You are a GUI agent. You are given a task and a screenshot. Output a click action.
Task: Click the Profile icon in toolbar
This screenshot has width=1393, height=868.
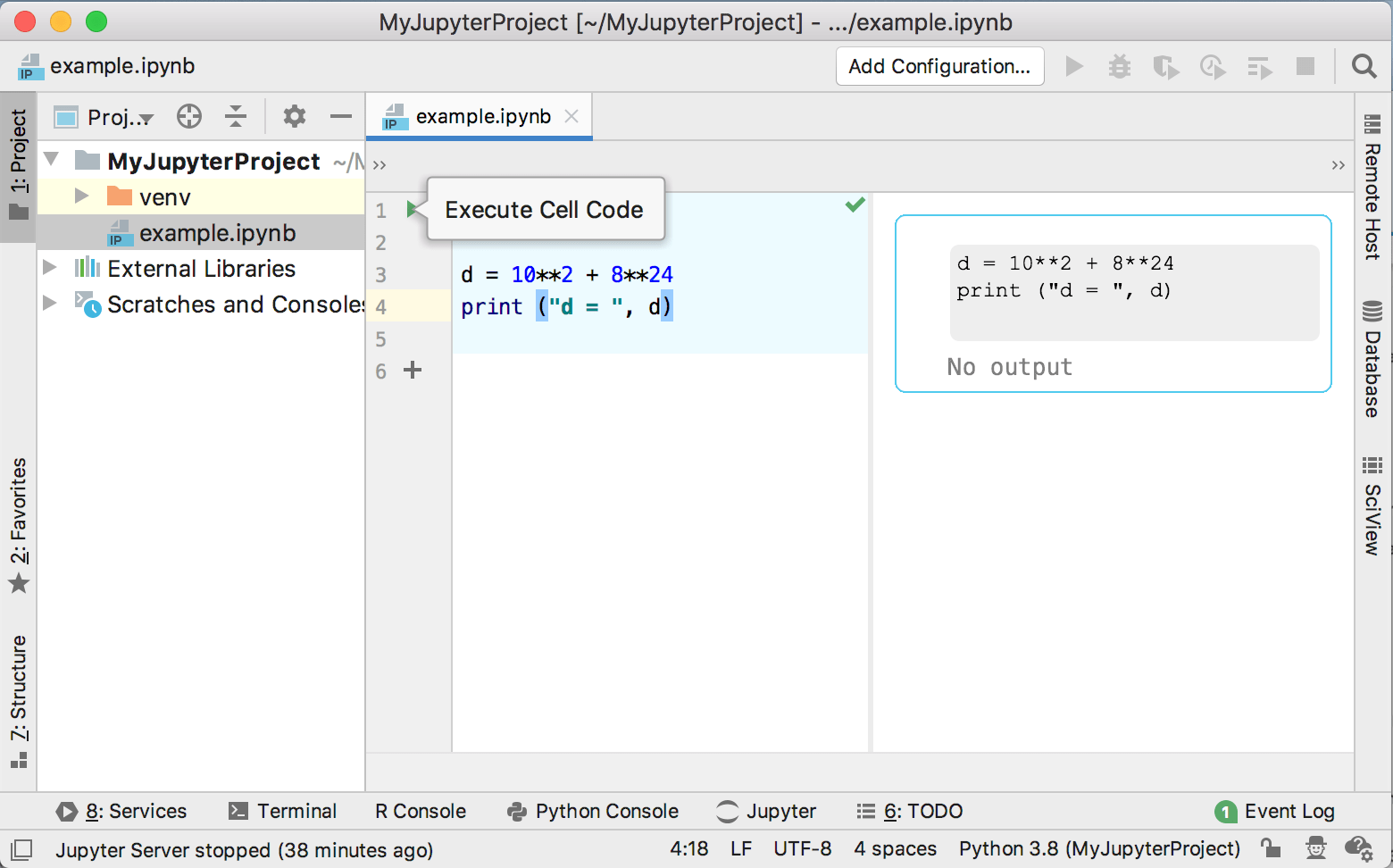tap(1213, 67)
